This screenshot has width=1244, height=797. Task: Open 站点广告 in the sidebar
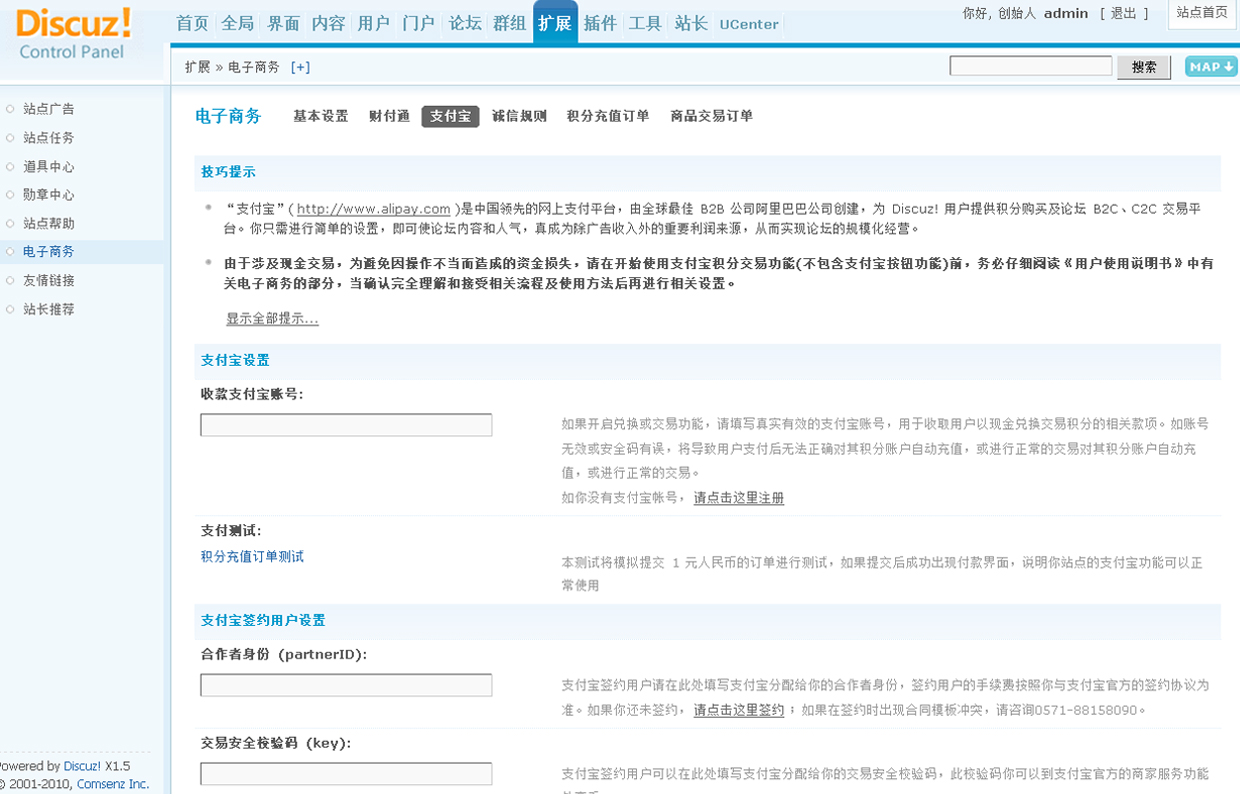[49, 109]
